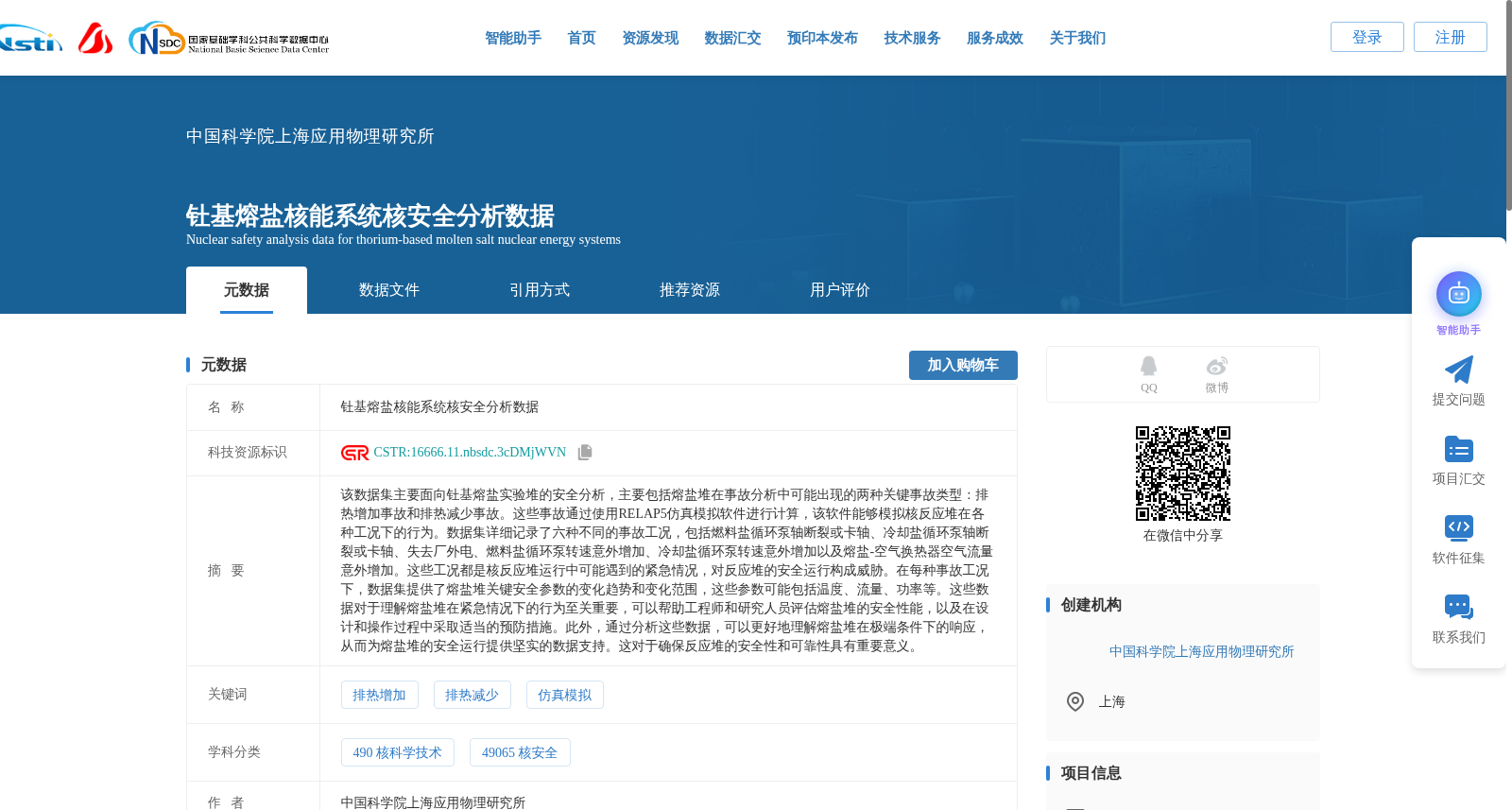Click the 排热减少 keyword tag
The image size is (1512, 810).
(x=472, y=695)
